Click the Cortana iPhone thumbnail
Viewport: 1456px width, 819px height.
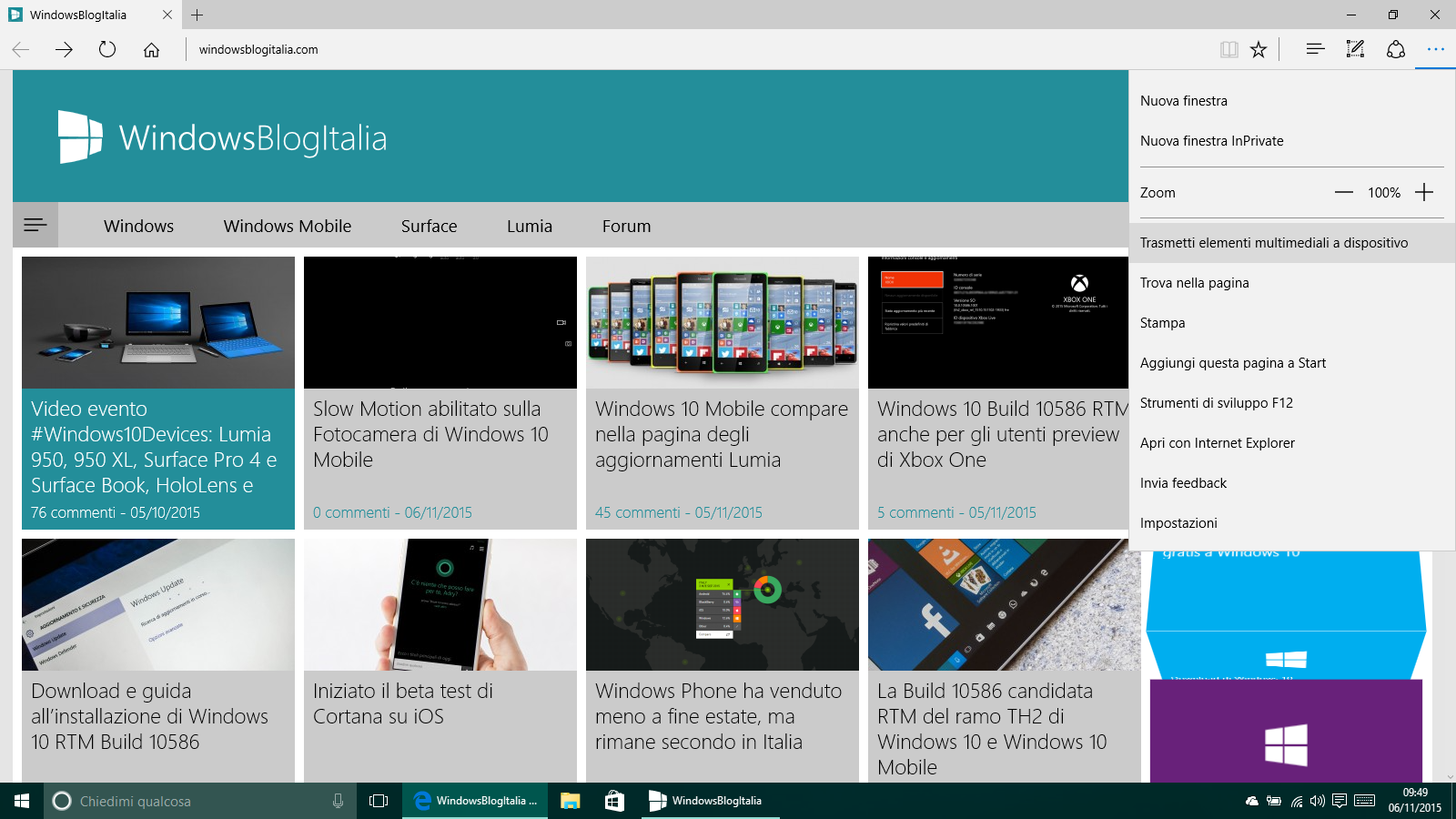point(440,604)
